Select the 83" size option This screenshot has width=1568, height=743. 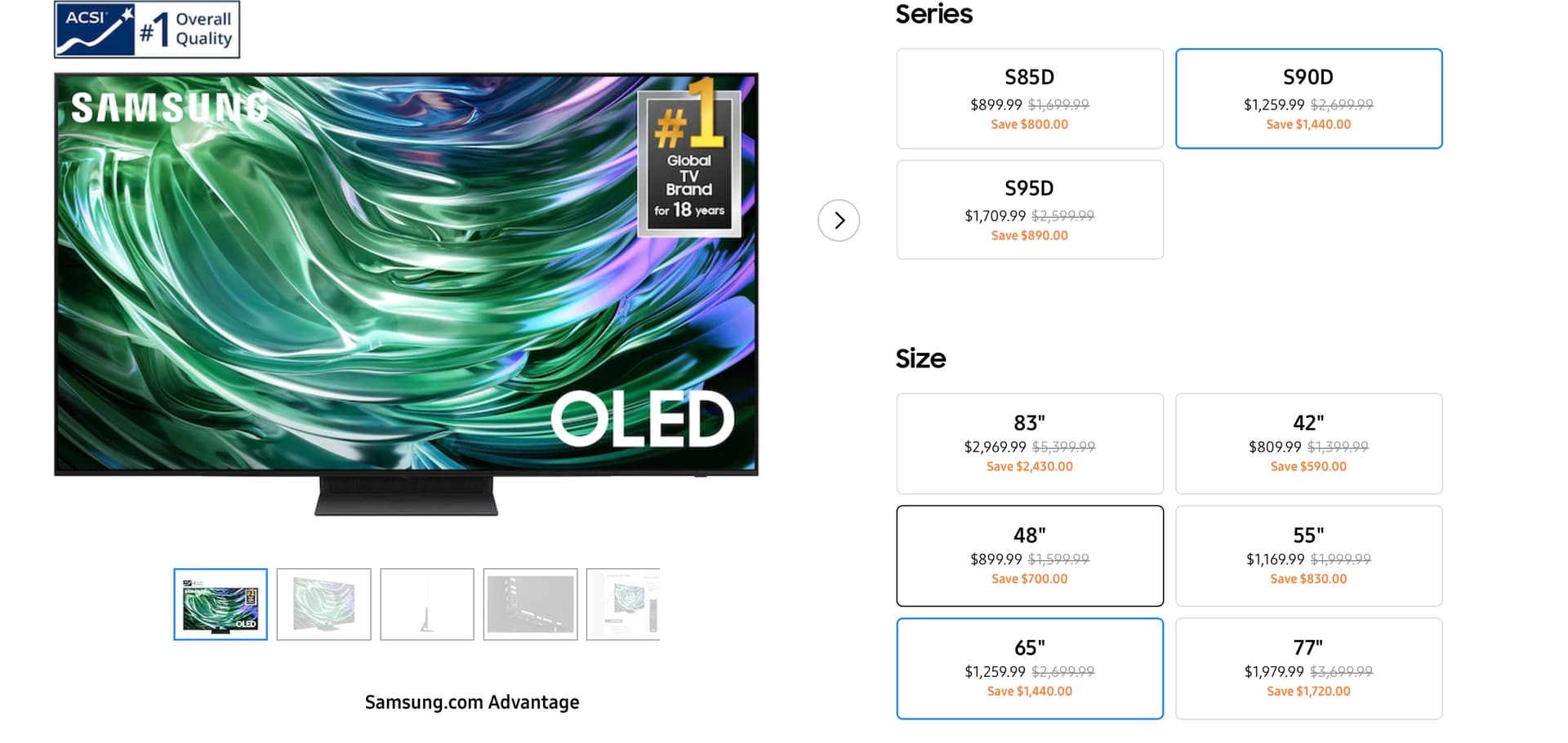[x=1029, y=443]
